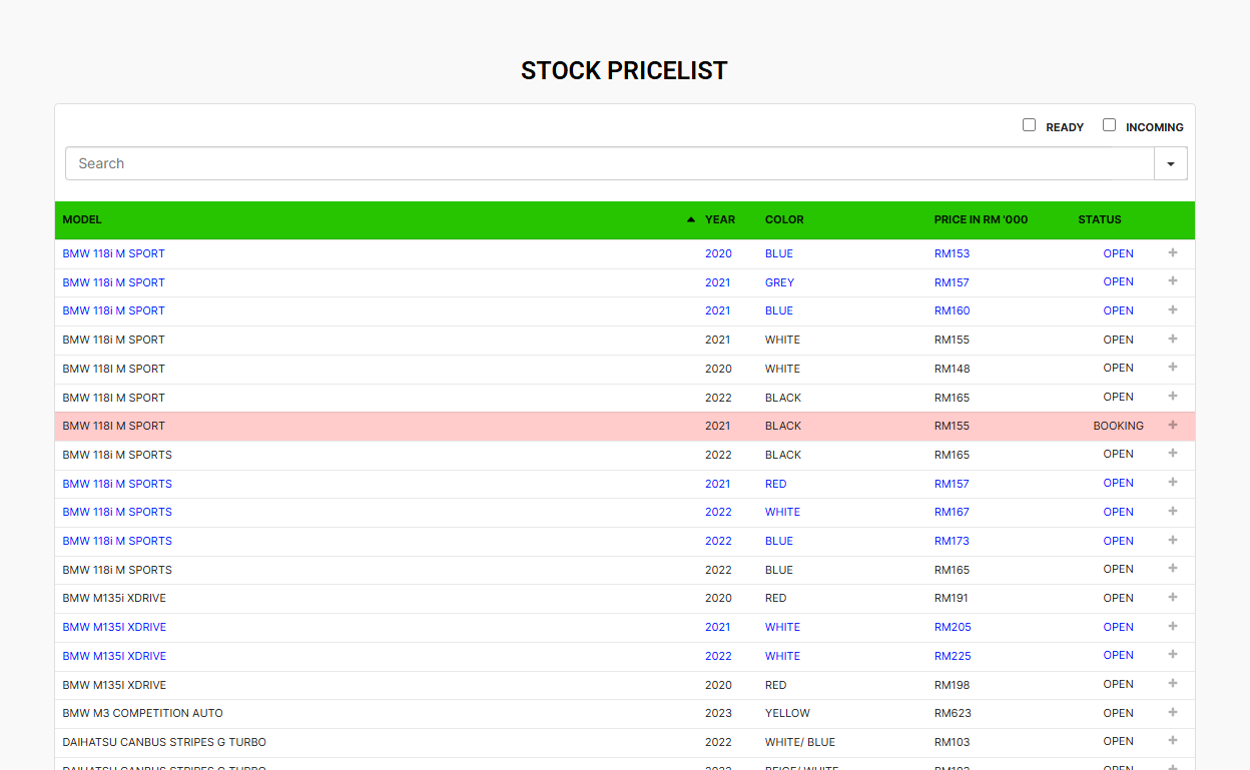Click plus icon on RM225 BMW M135I row
This screenshot has height=770, width=1250.
[1172, 655]
